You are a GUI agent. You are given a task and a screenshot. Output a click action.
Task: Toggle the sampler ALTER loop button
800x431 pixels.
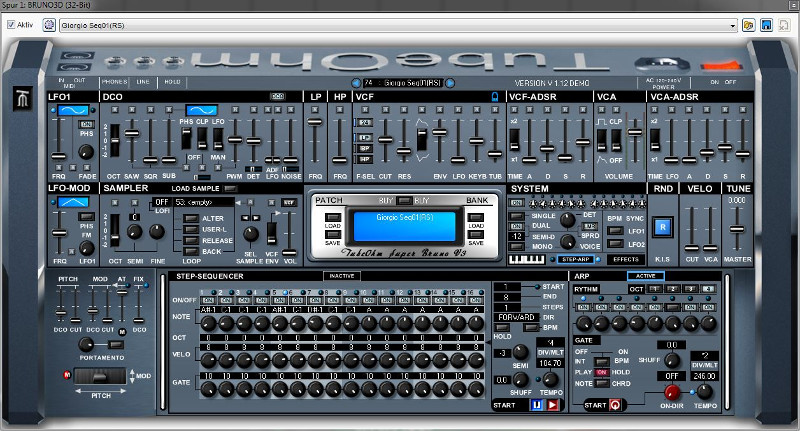[191, 218]
